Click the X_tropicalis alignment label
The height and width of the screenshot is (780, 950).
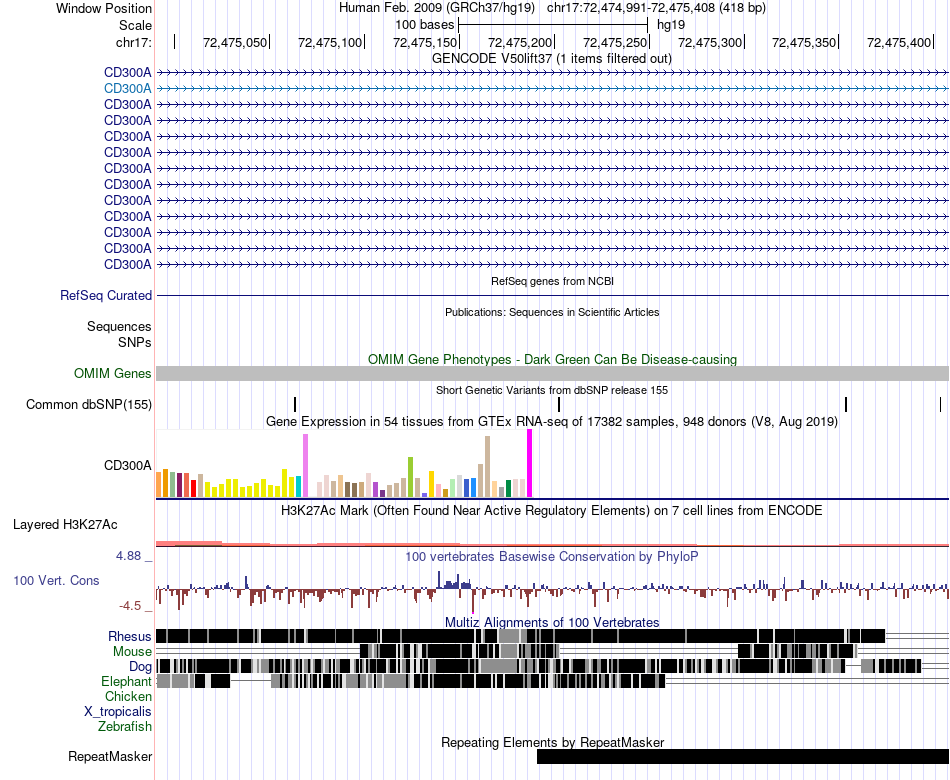tap(118, 712)
